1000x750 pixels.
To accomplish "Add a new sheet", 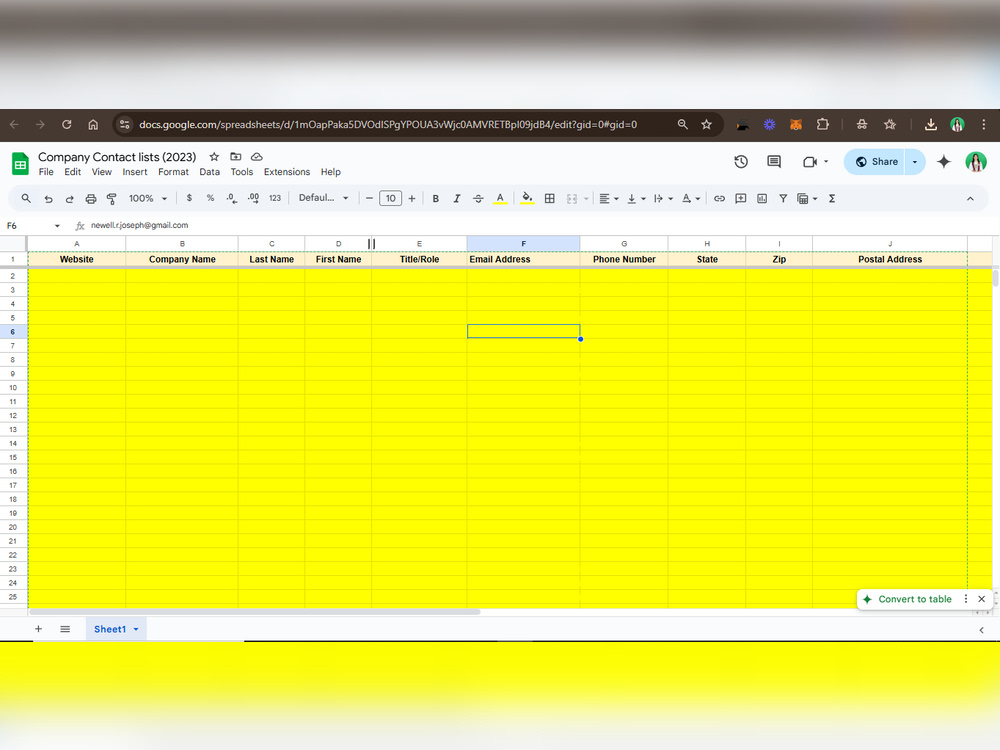I will [38, 629].
